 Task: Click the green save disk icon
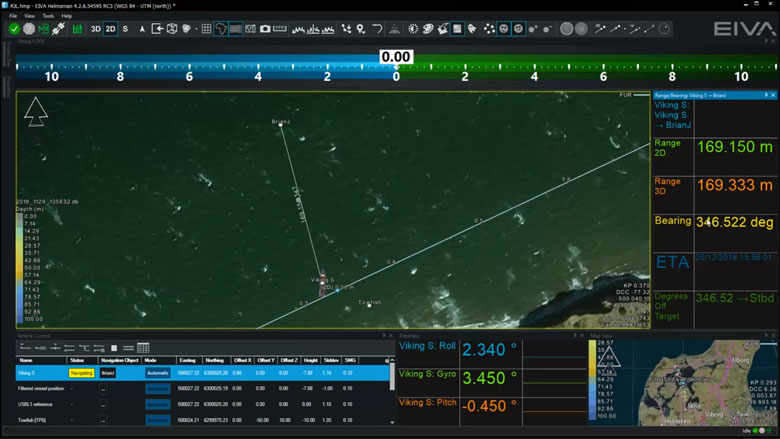77,29
